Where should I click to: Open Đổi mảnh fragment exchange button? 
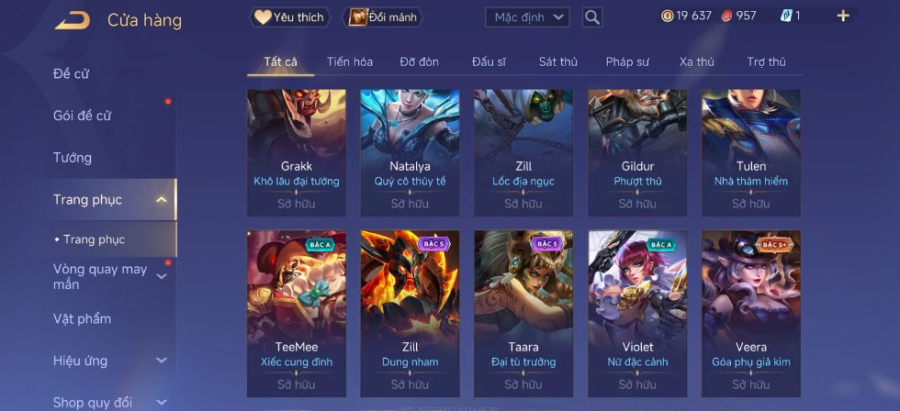[x=382, y=17]
